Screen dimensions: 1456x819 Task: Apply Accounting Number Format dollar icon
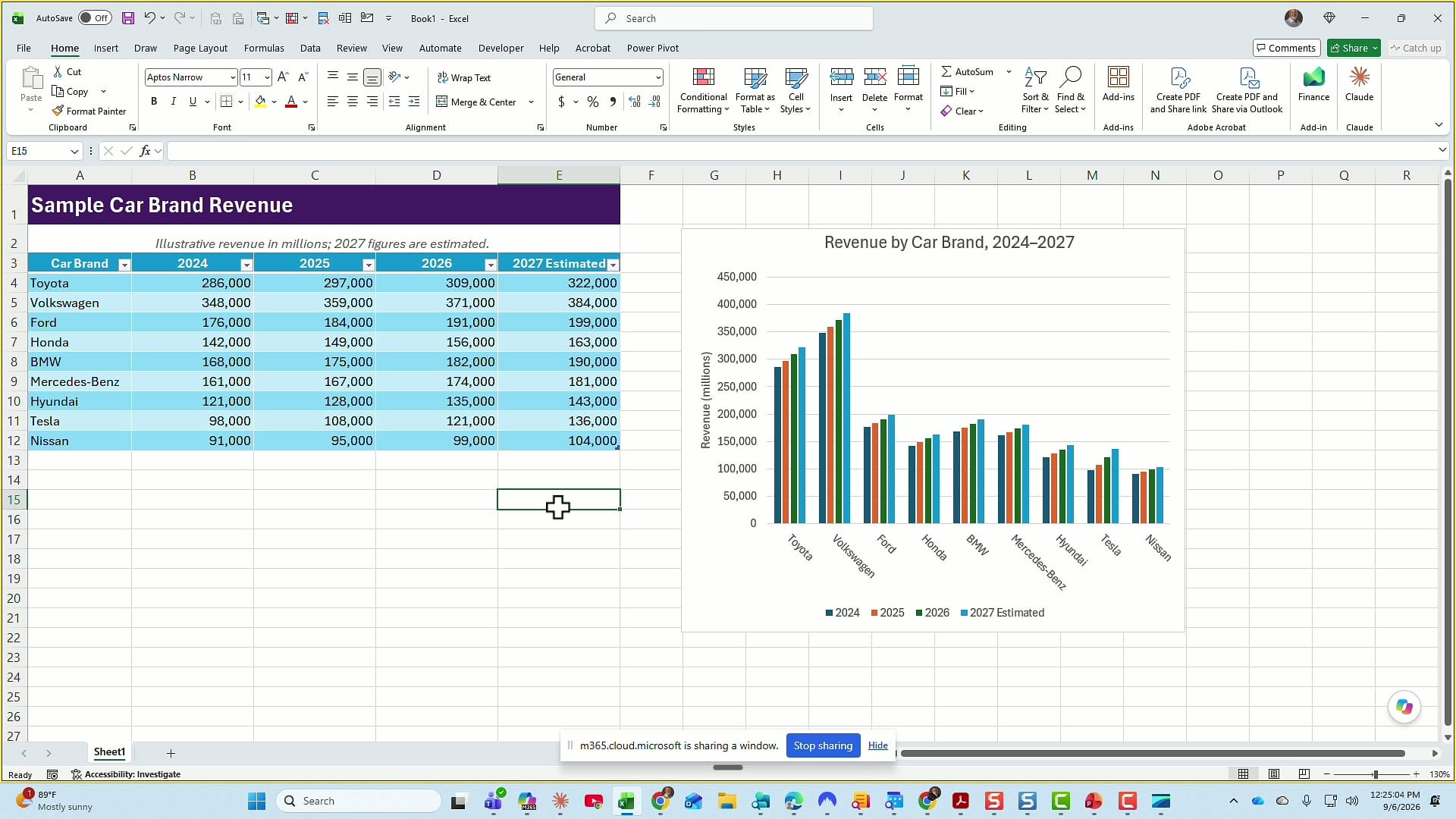(x=561, y=102)
